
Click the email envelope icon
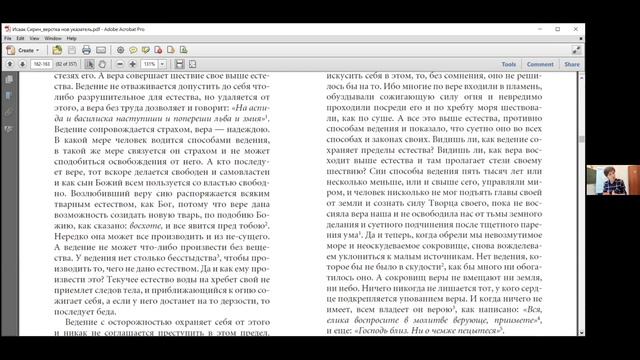point(101,50)
